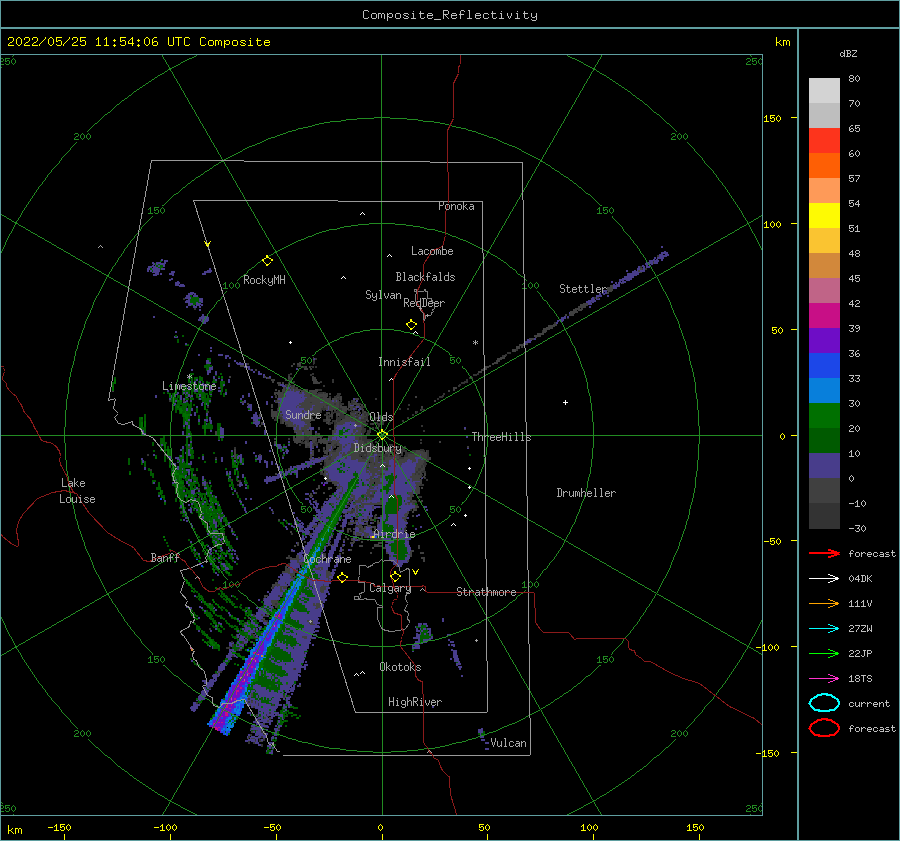Viewport: 900px width, 841px height.
Task: Click the Composite_Reflectivity title
Action: [450, 15]
